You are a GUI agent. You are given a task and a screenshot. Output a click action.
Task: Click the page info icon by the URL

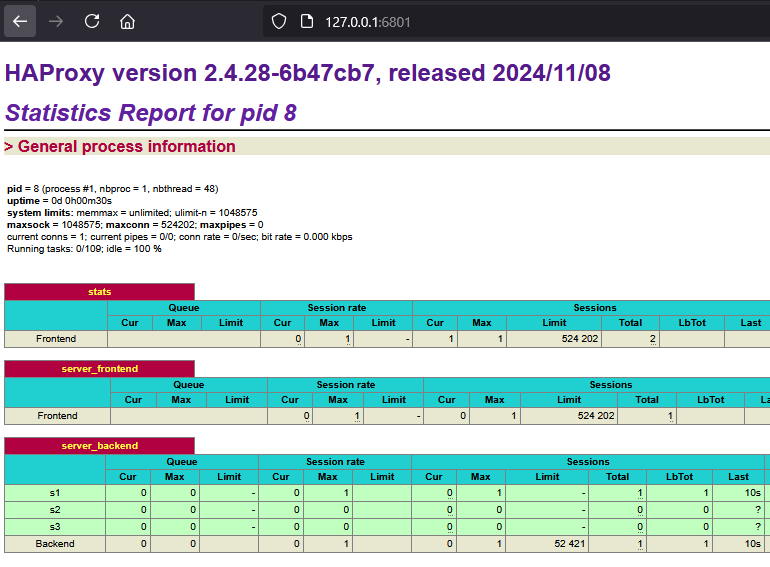coord(307,22)
